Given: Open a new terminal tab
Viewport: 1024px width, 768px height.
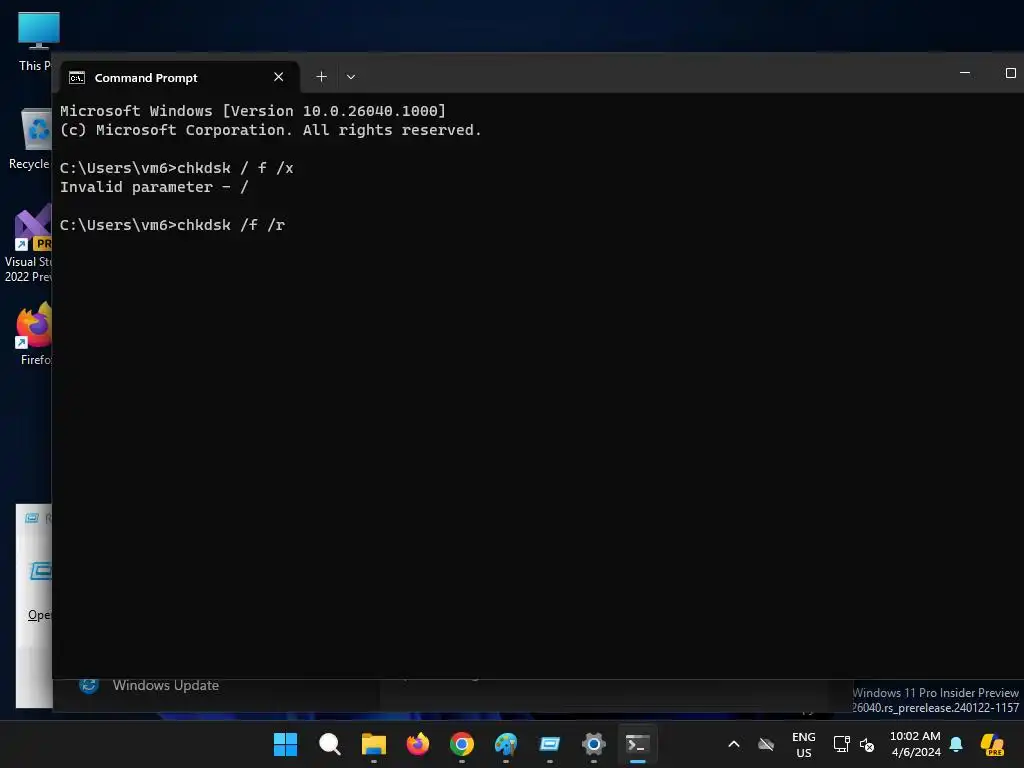Looking at the screenshot, I should point(321,77).
